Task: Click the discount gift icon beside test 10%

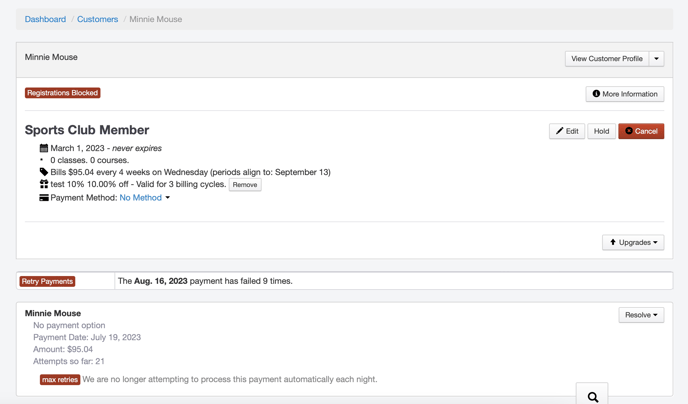Action: [x=44, y=185]
